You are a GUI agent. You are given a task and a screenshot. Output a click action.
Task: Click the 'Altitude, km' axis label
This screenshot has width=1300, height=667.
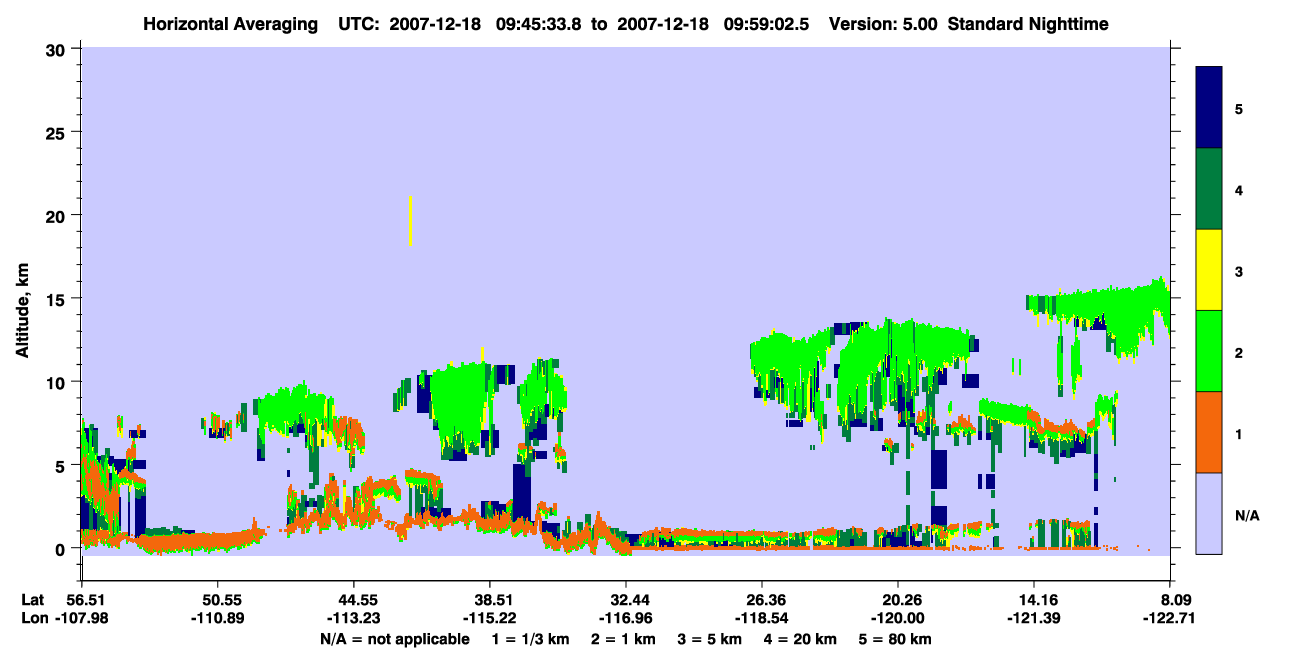[22, 310]
